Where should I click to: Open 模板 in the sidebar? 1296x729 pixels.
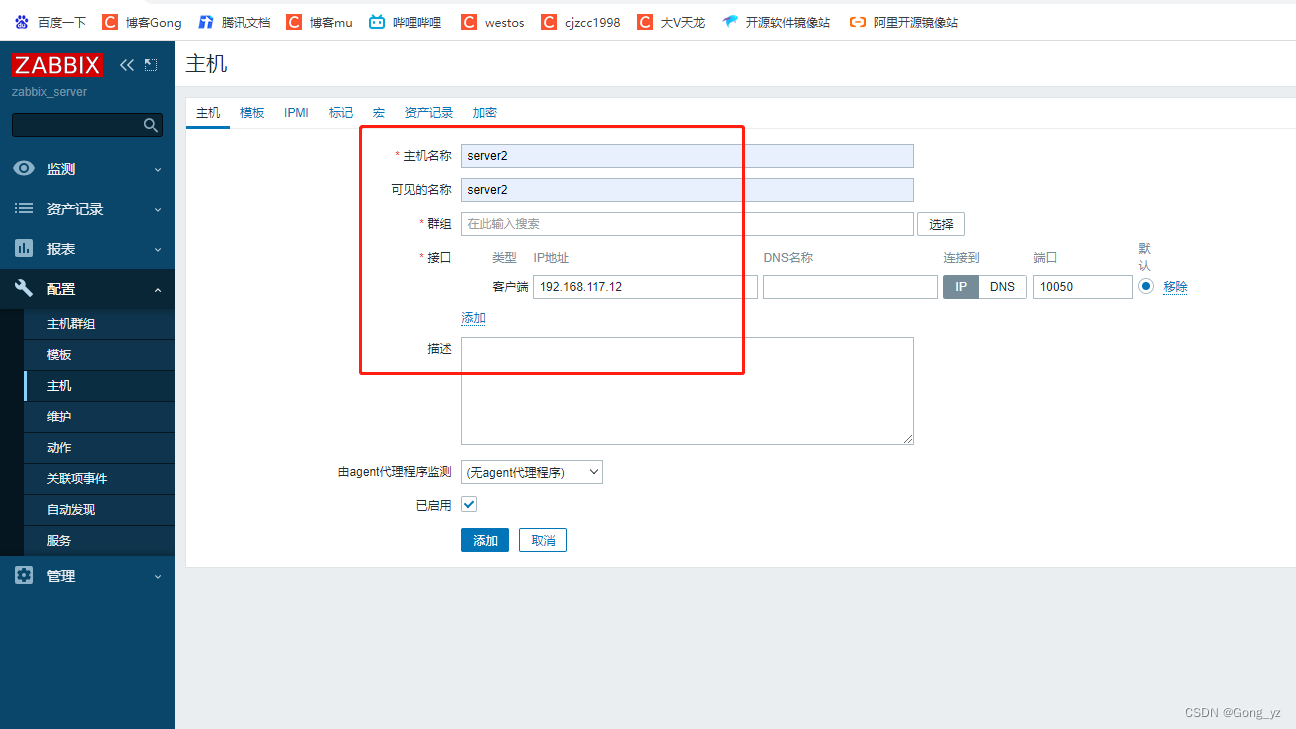coord(99,355)
